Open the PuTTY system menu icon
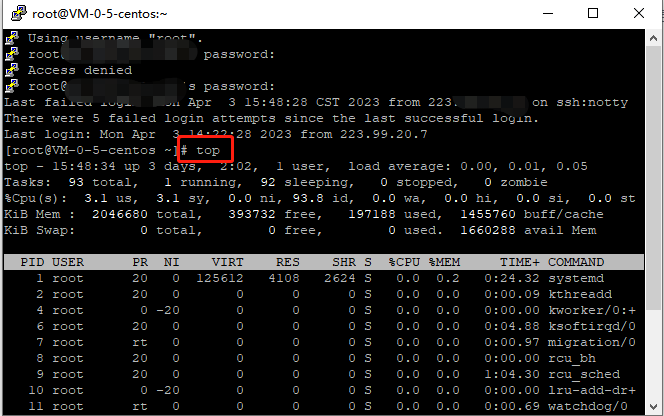 coord(19,14)
